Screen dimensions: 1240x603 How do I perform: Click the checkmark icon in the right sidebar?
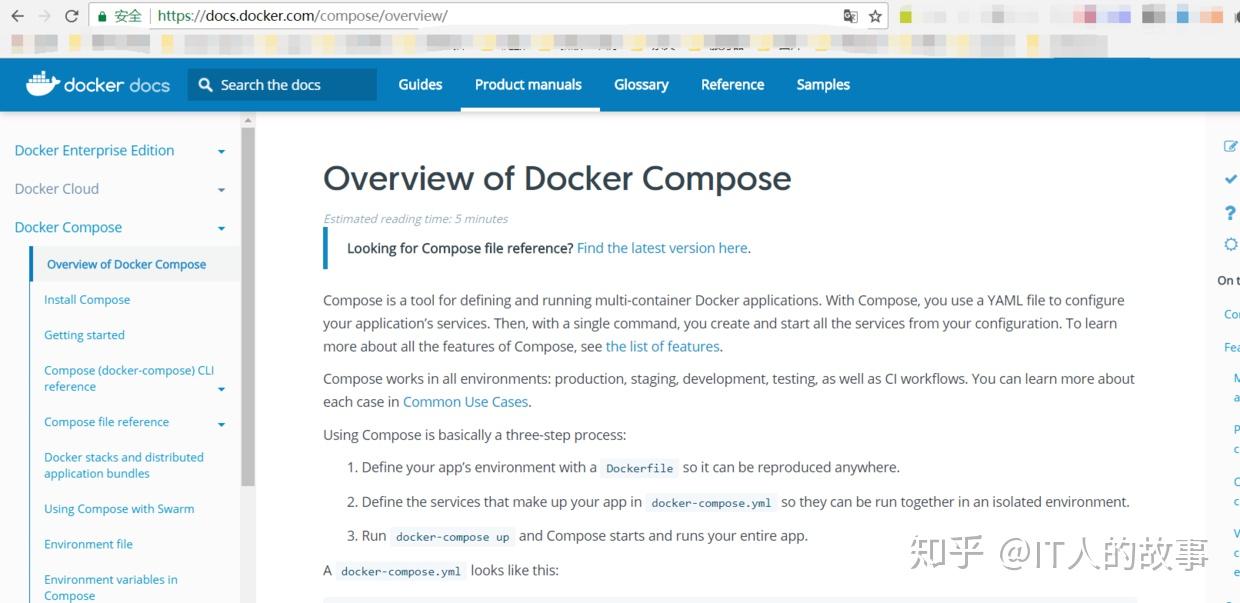(x=1231, y=179)
